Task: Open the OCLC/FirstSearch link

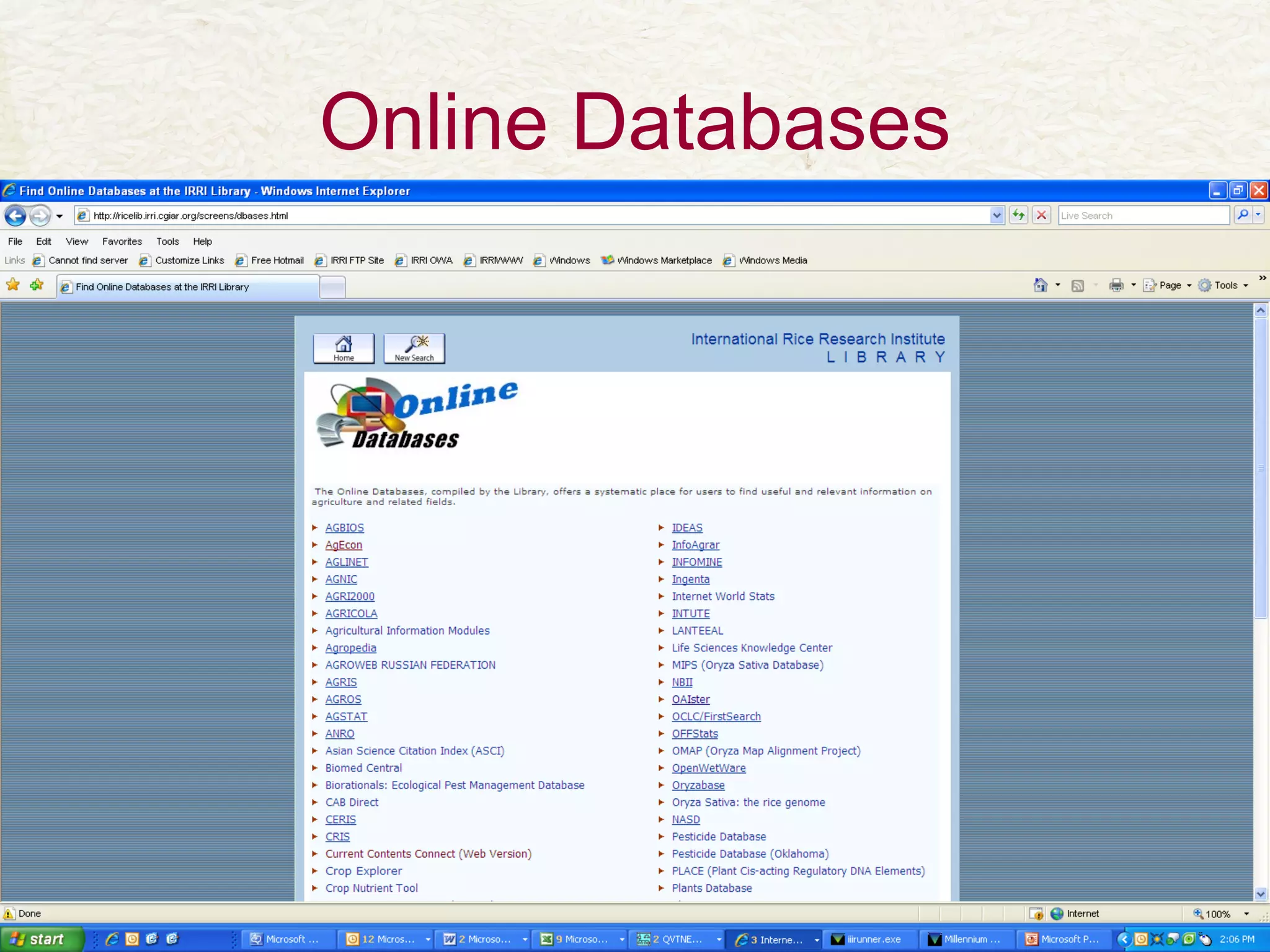Action: (716, 716)
